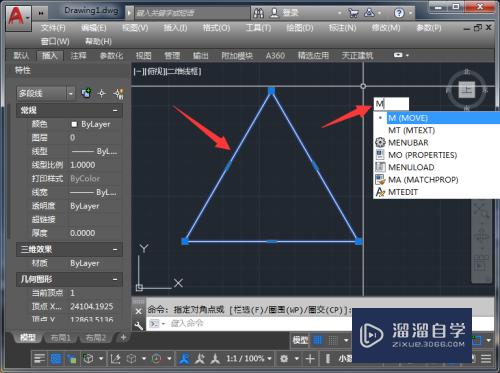This screenshot has width=500, height=373.
Task: Click the bottom-left vertex grip of the triangle
Action: click(x=185, y=241)
